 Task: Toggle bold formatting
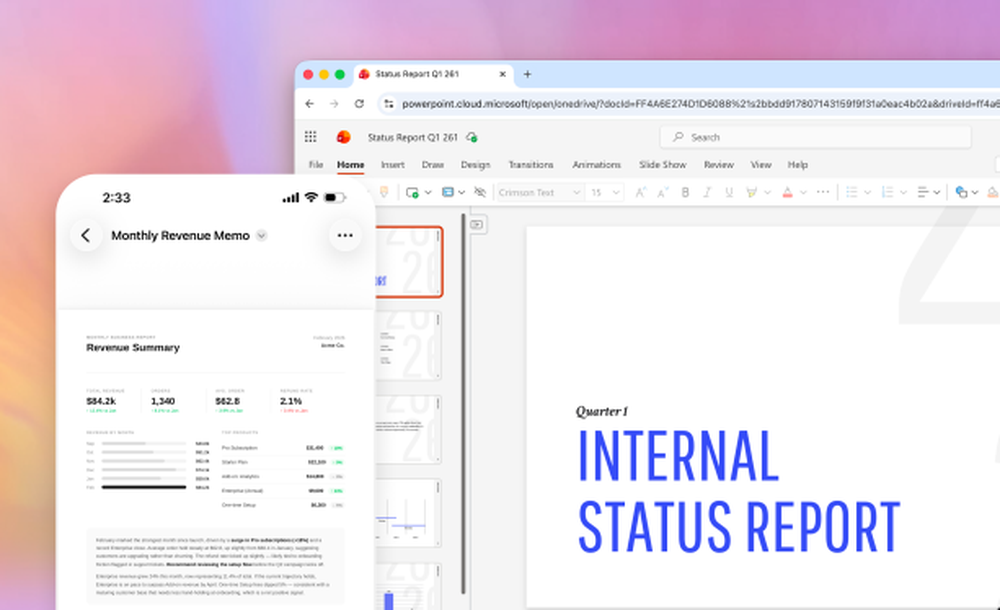684,192
